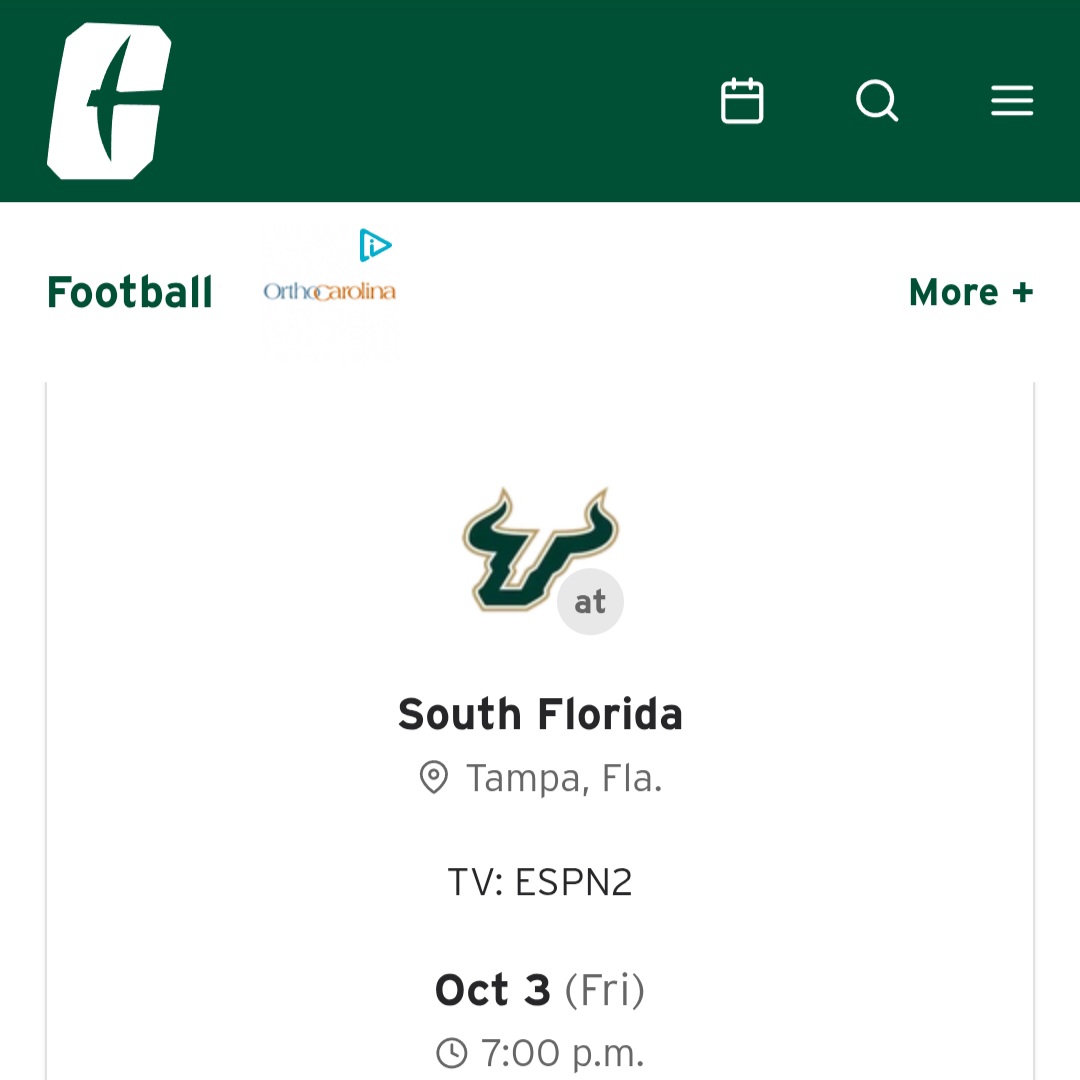
Task: Click the empty green header bar area
Action: tap(450, 101)
